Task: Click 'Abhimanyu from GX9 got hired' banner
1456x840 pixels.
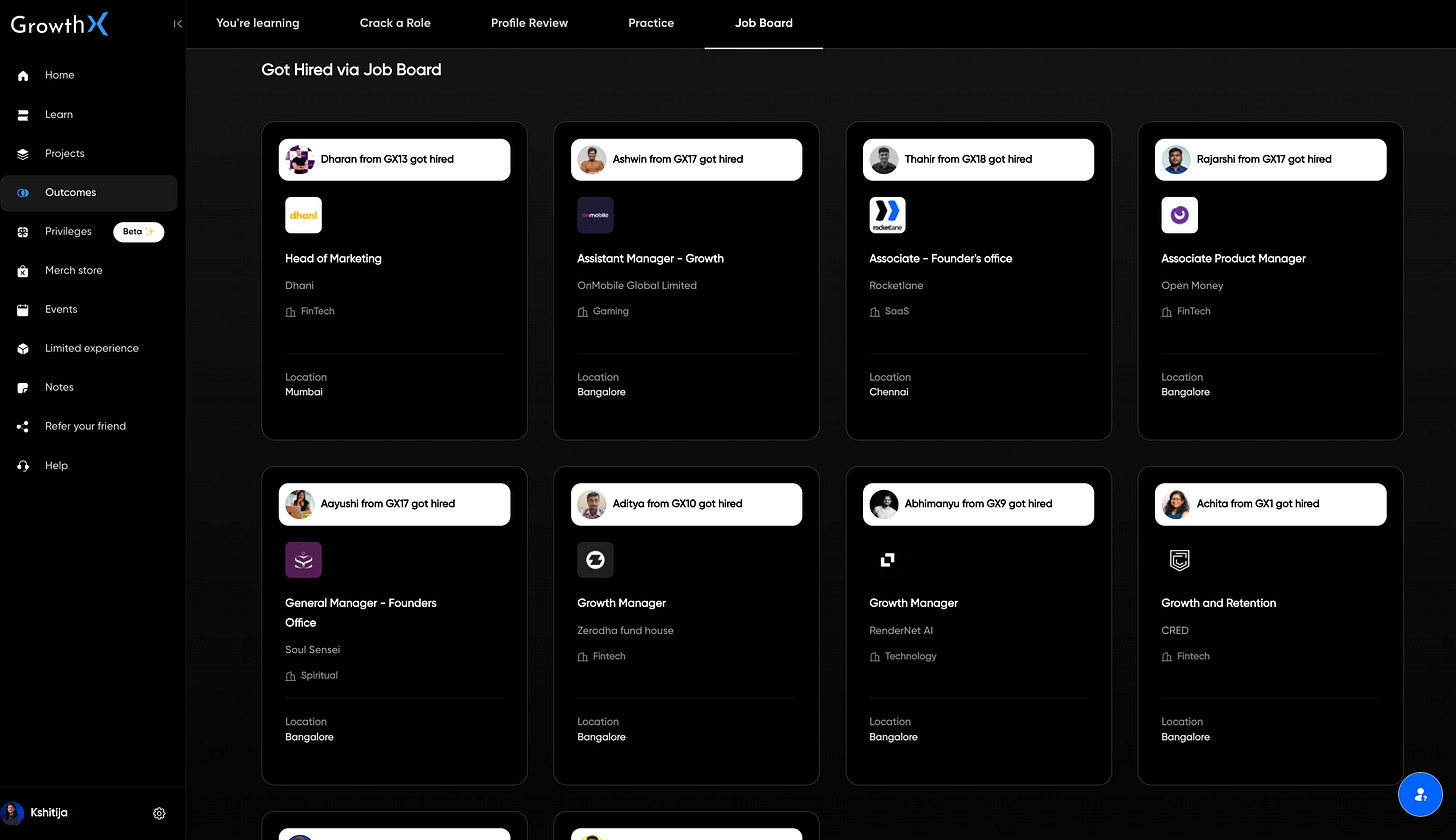Action: point(978,504)
